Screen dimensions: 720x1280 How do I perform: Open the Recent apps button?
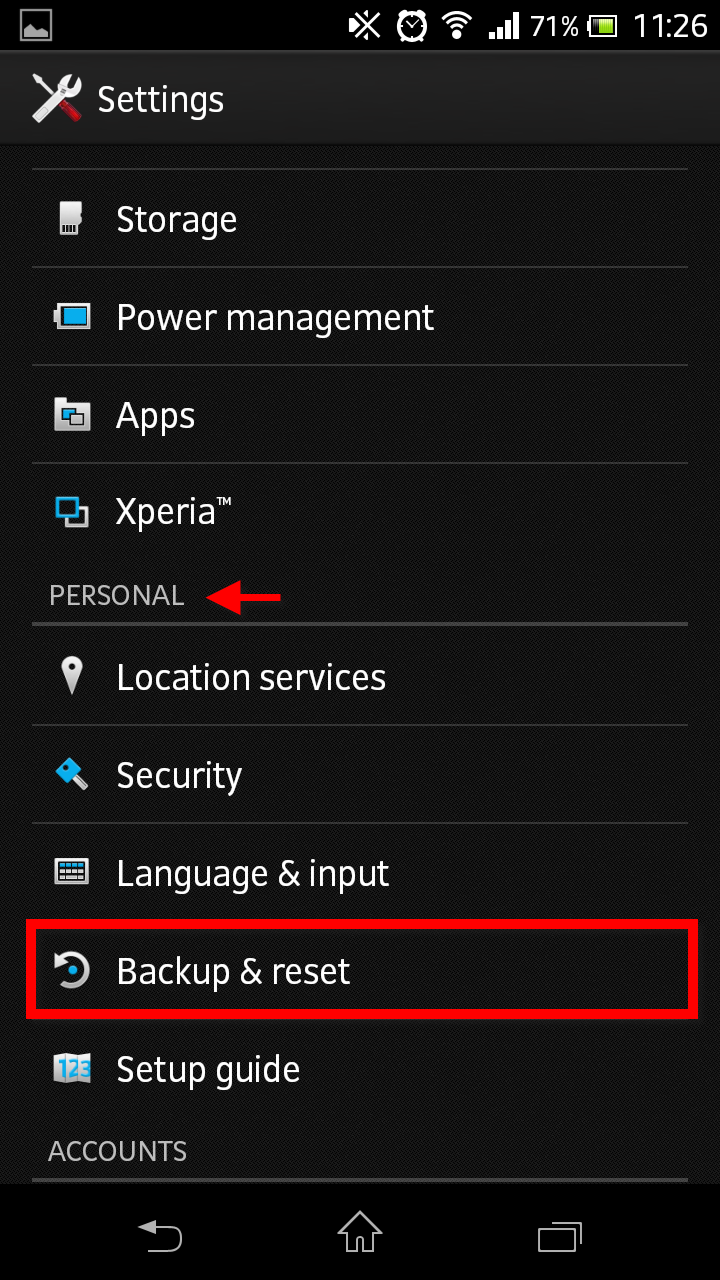point(560,1236)
